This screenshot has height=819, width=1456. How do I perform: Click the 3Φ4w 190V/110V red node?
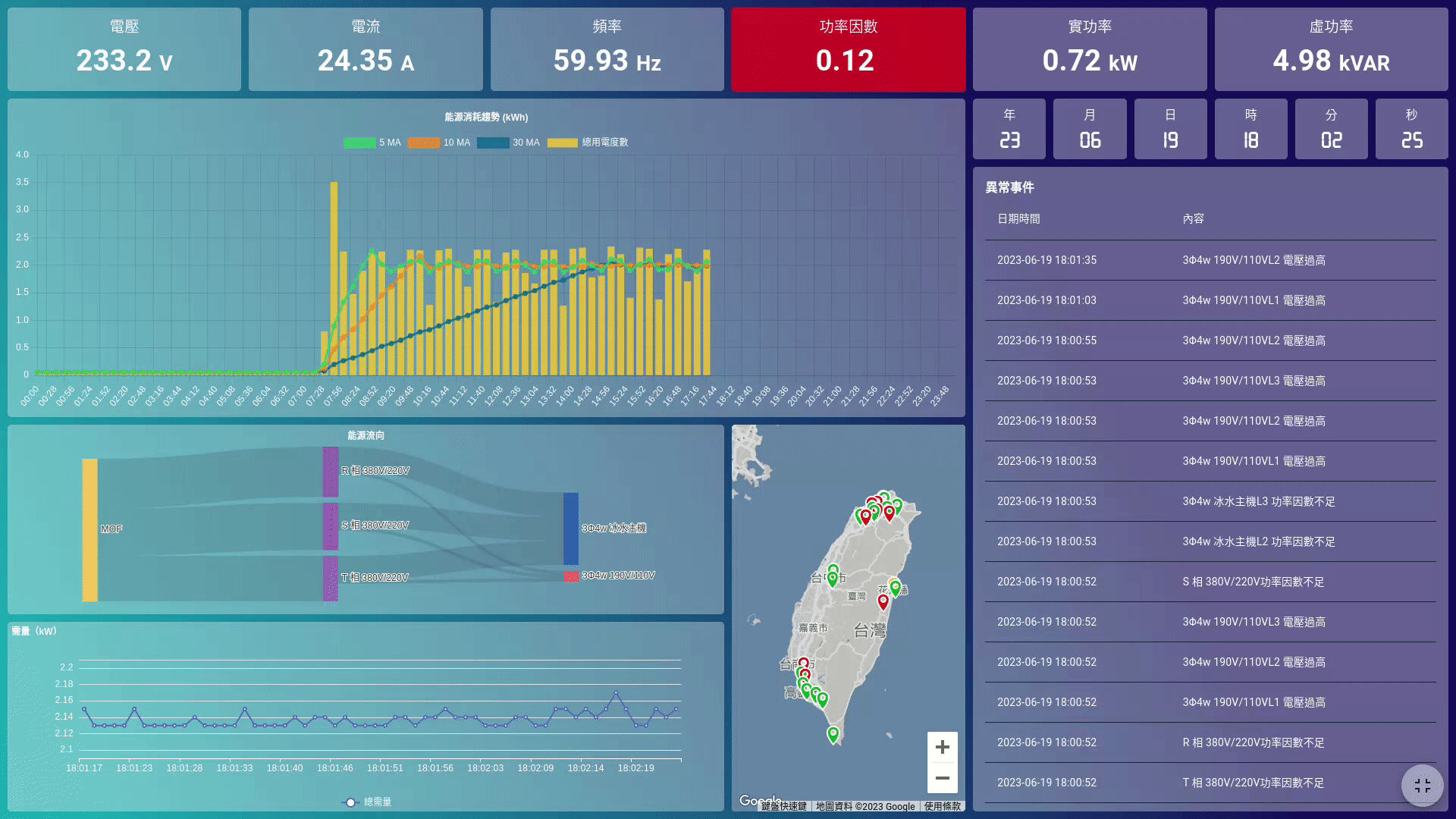click(x=570, y=576)
